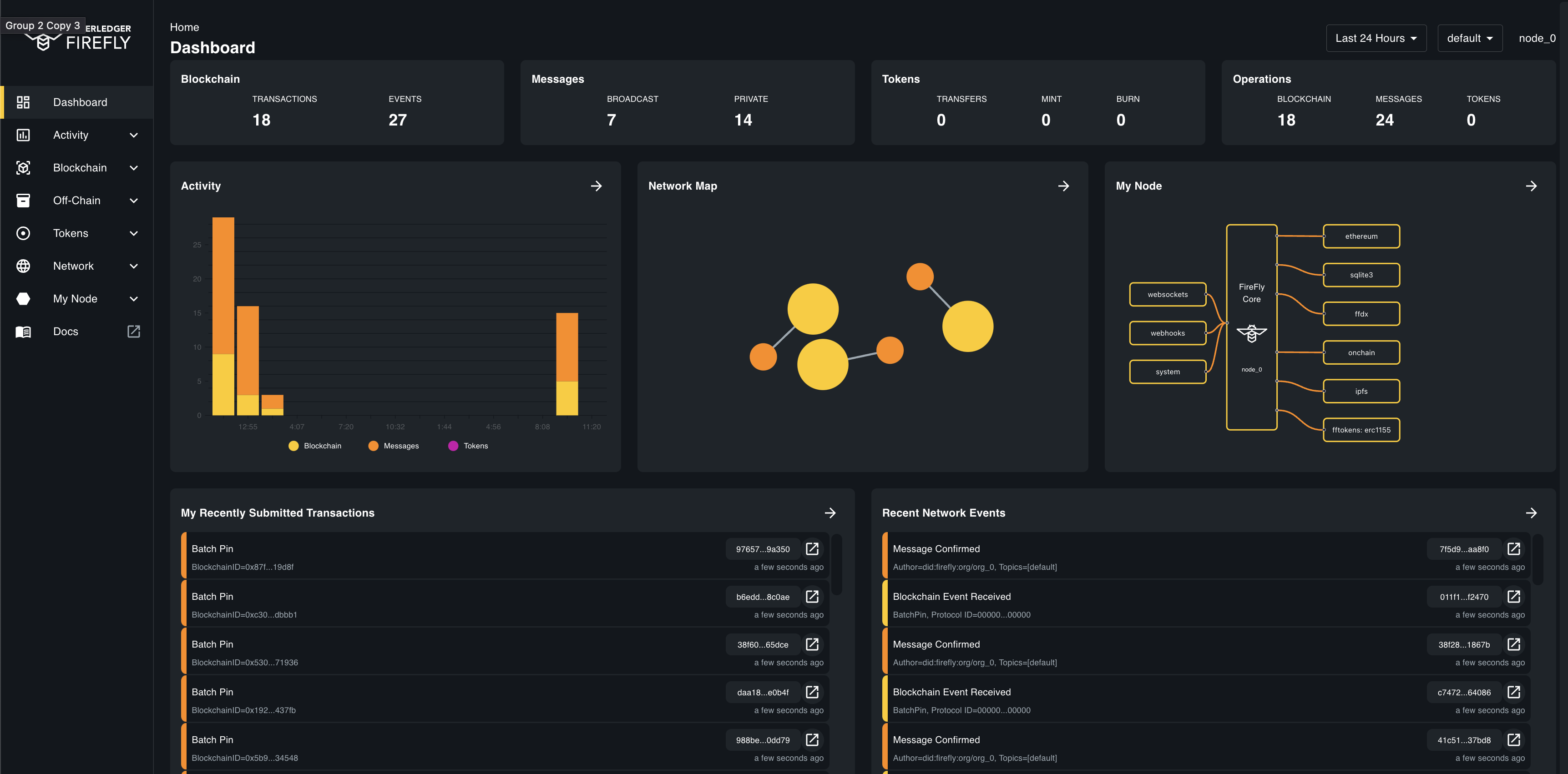Open event 7f5d9...aa8f0 external link icon
The height and width of the screenshot is (774, 1568).
[1513, 549]
